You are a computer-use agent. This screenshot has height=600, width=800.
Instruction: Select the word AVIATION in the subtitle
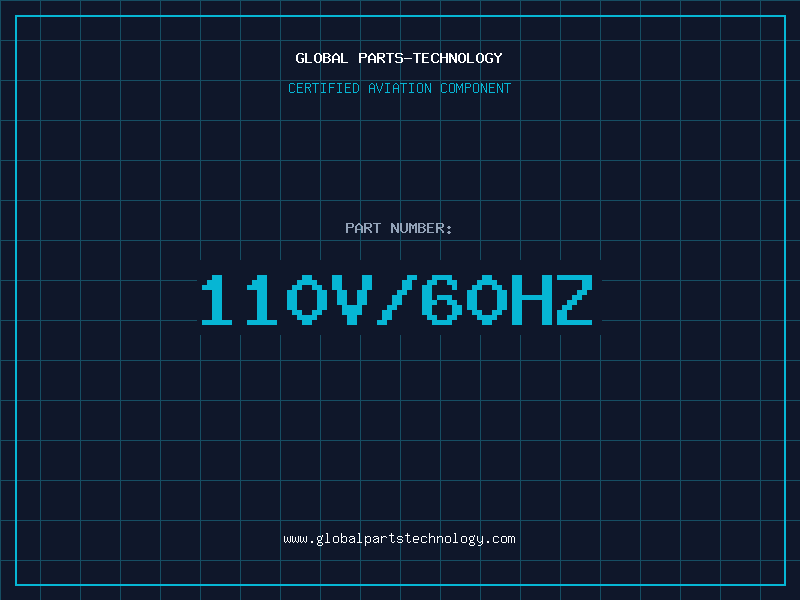[400, 88]
